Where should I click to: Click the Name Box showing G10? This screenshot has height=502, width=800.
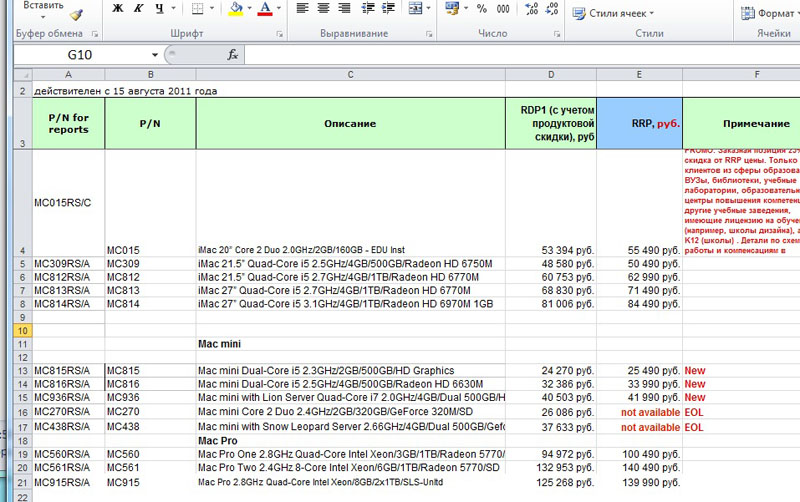tap(80, 55)
